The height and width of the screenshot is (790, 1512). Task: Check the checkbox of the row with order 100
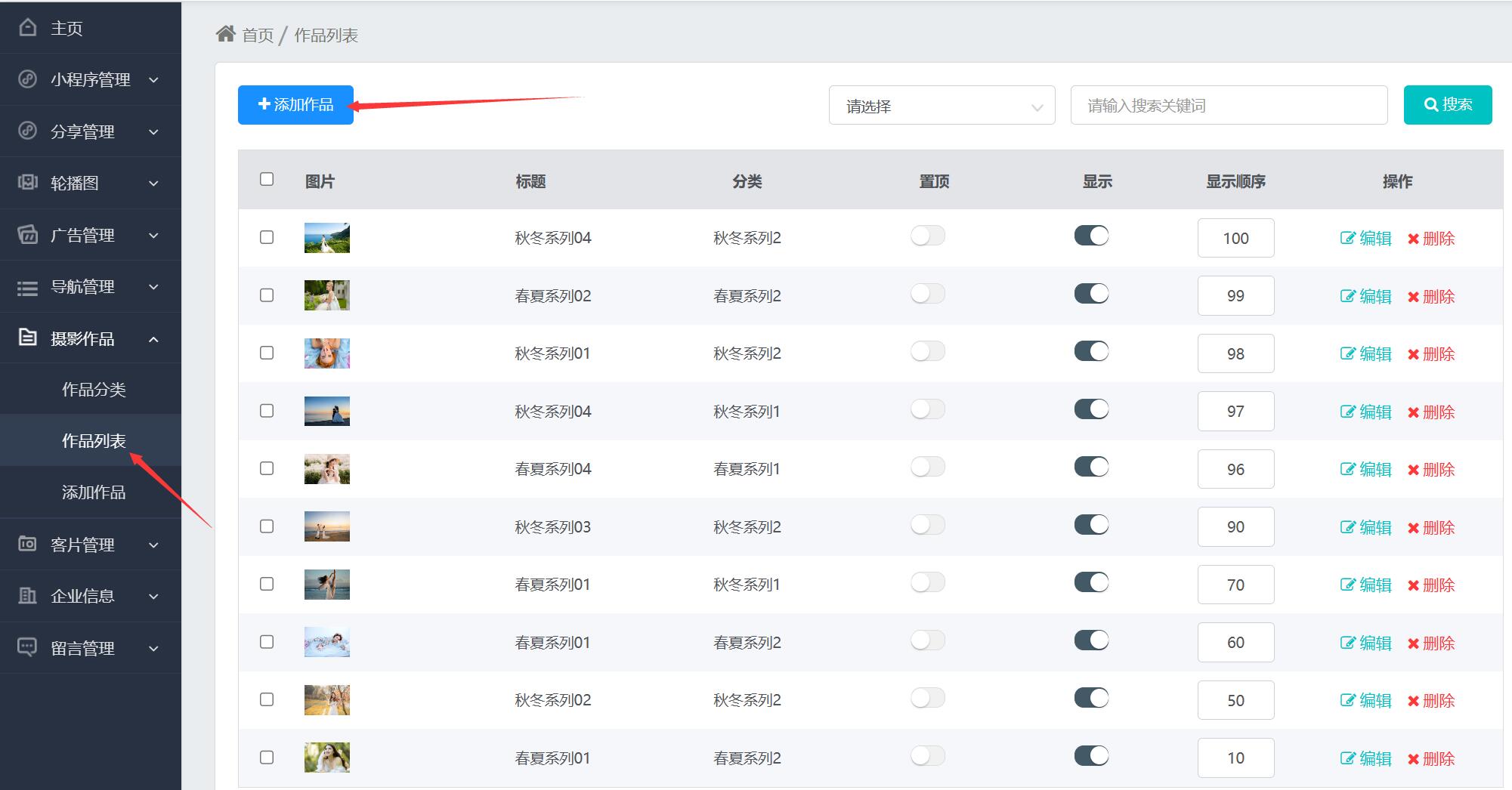[267, 237]
